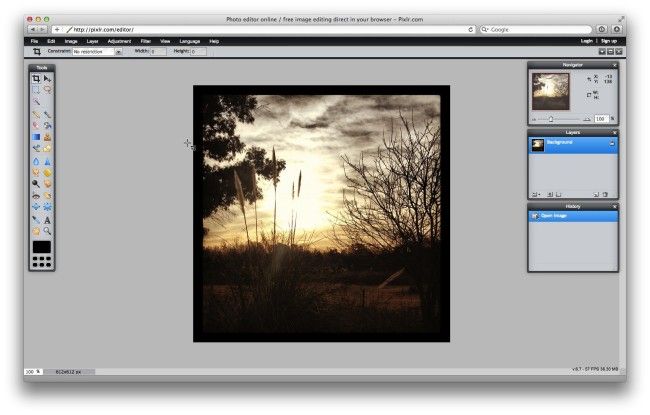Select the Hand pan tool
Image resolution: width=650 pixels, height=415 pixels.
[x=36, y=231]
